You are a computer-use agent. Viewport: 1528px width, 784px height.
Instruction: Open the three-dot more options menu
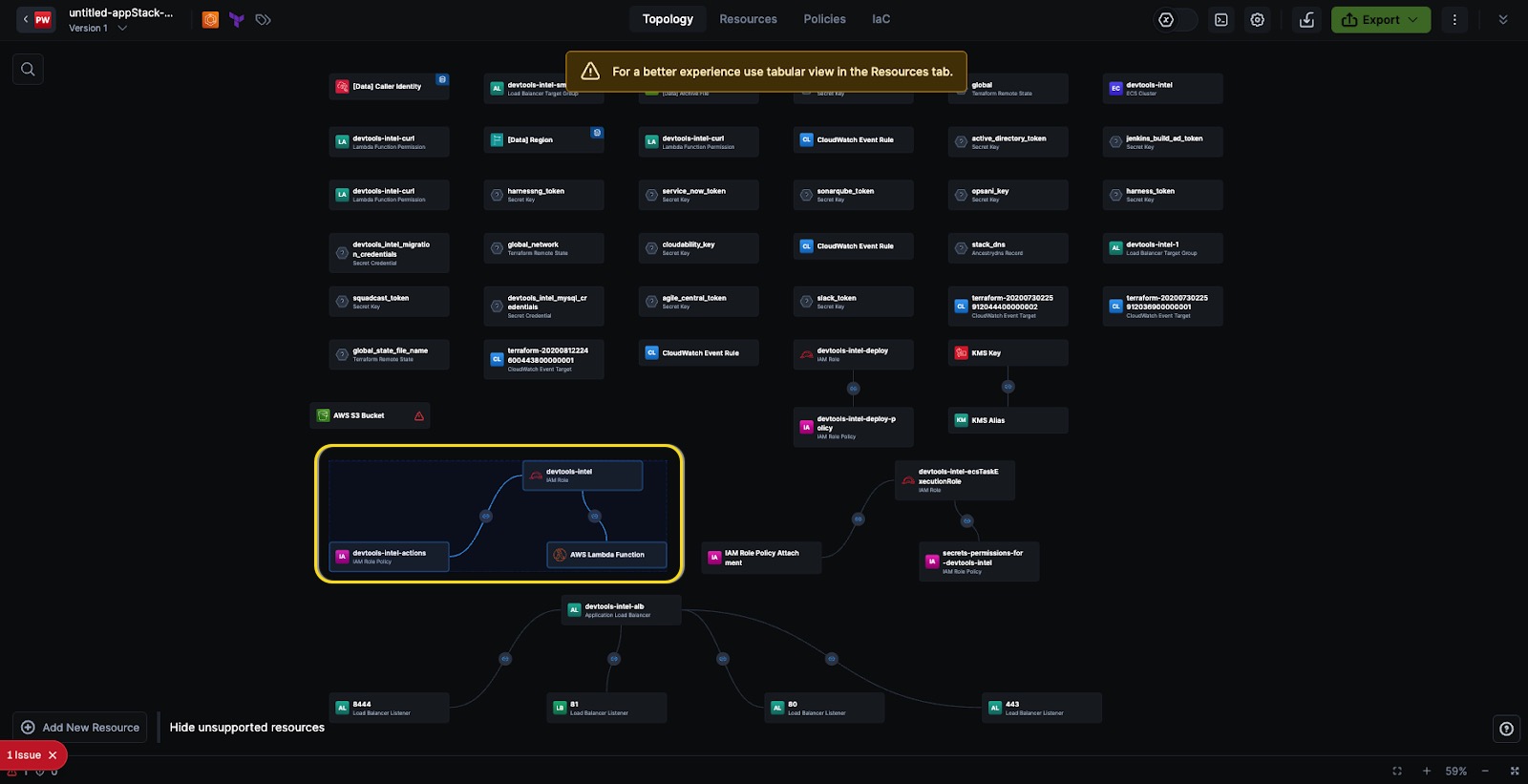(1454, 19)
